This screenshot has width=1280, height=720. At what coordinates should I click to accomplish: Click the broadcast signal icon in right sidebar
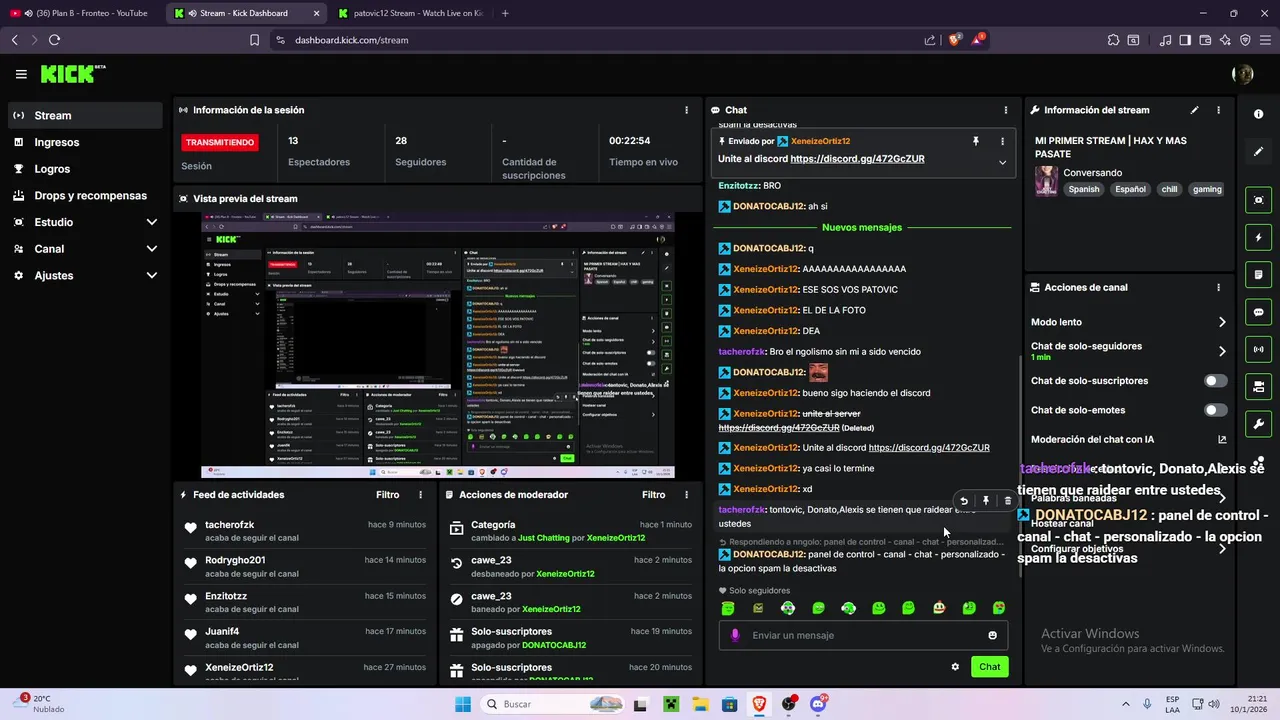tap(1258, 349)
